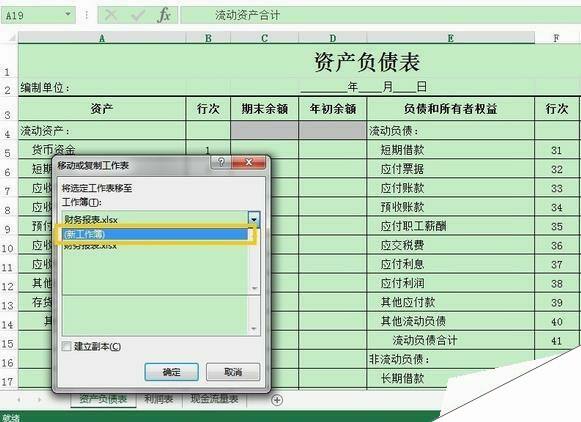581x422 pixels.
Task: Click the 年初余额 header cell
Action: coord(333,109)
